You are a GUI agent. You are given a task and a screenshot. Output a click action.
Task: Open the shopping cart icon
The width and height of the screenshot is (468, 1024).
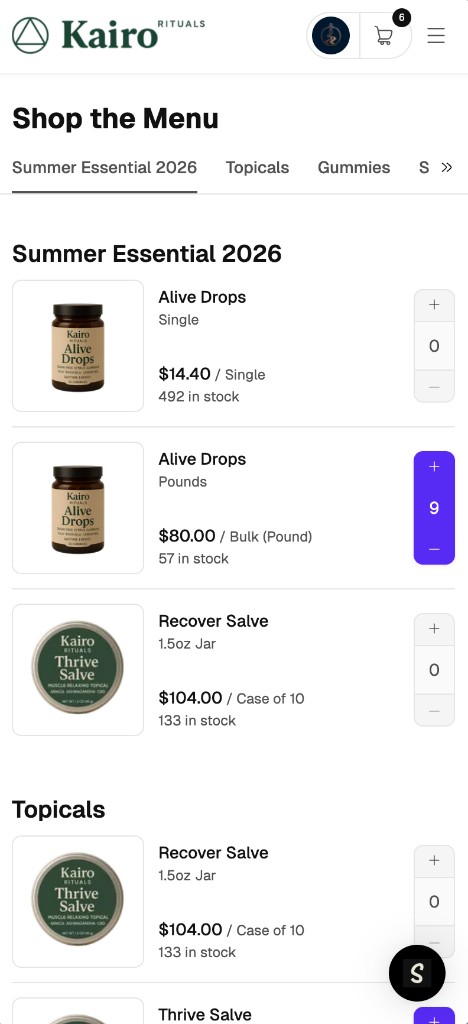[x=385, y=35]
